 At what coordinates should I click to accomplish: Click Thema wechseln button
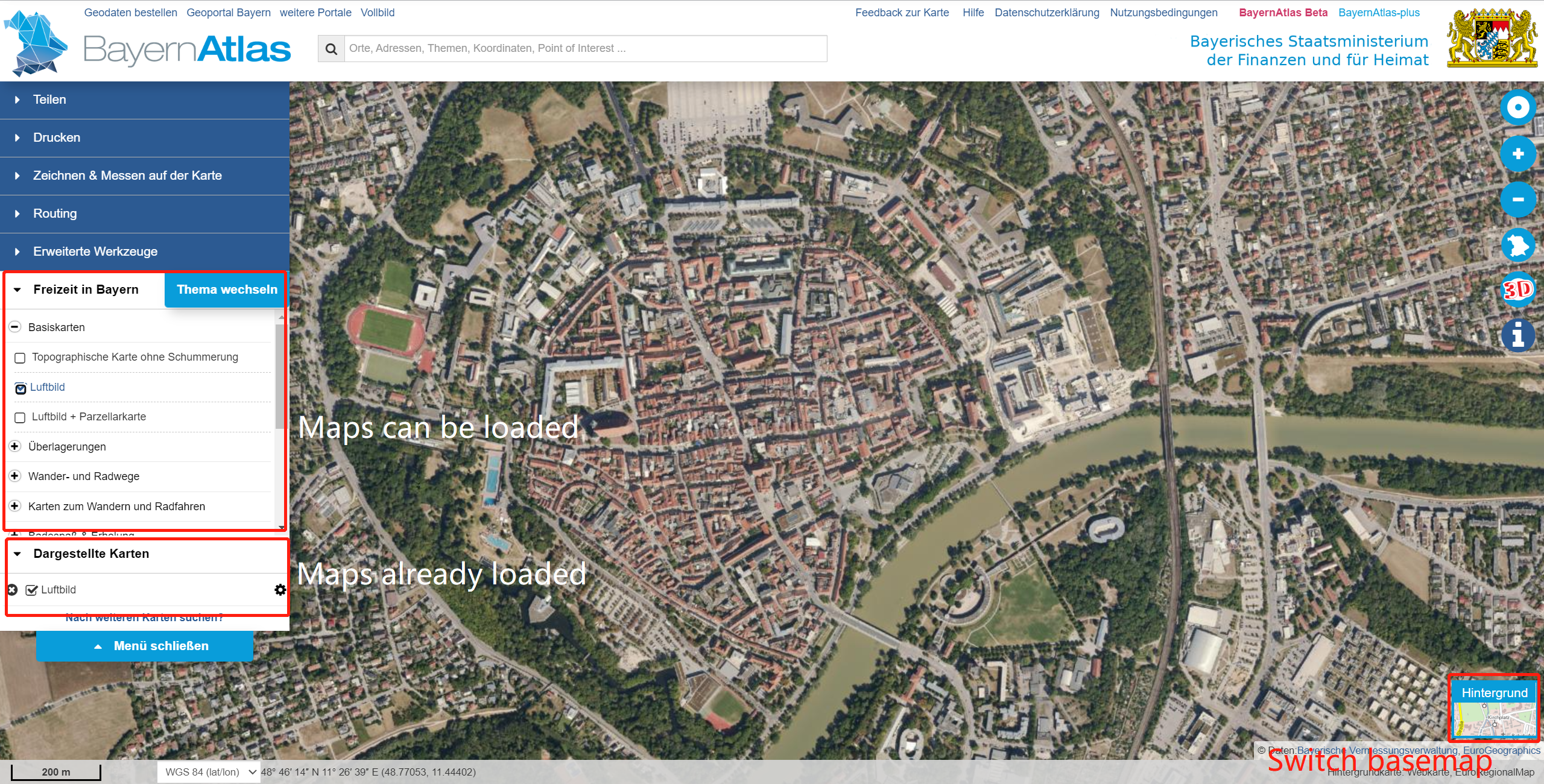[x=227, y=290]
